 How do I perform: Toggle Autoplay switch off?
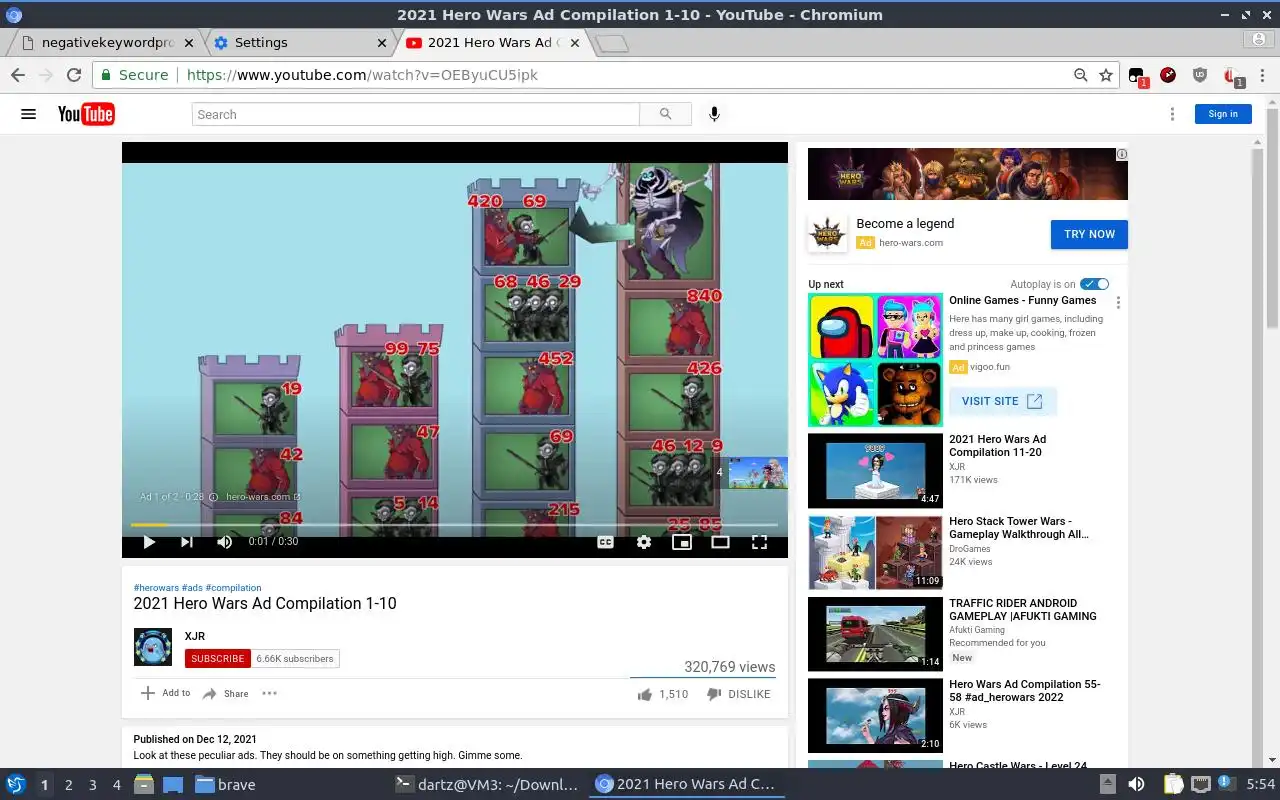(x=1095, y=284)
